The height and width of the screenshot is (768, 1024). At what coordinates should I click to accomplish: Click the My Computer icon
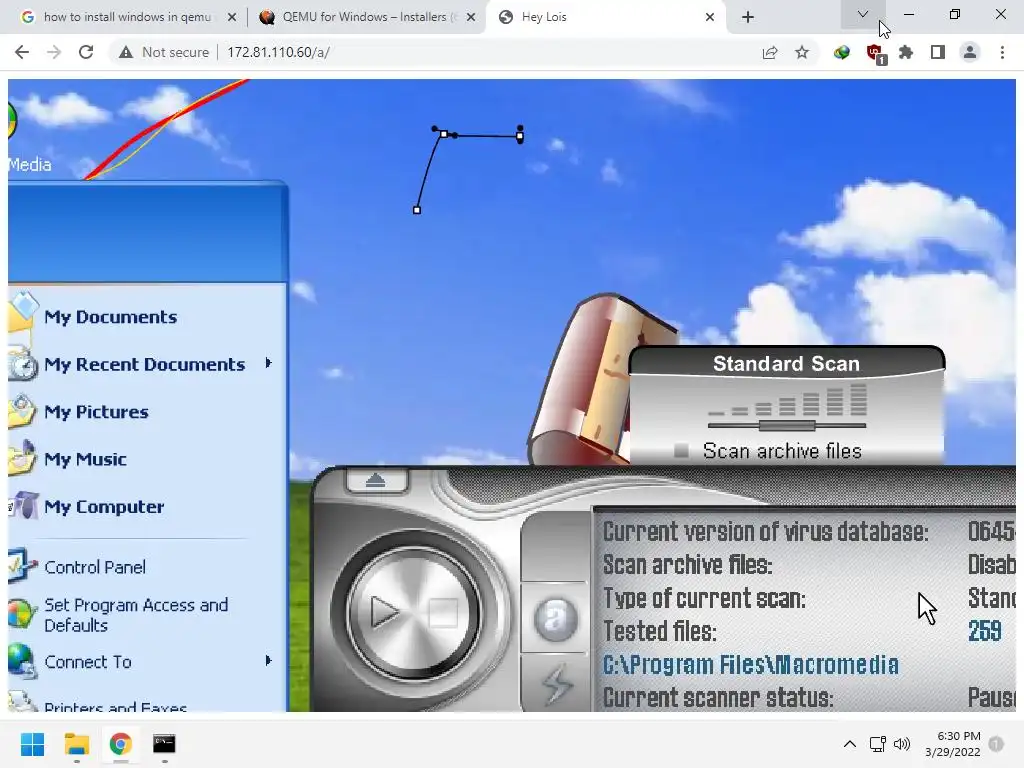click(24, 505)
